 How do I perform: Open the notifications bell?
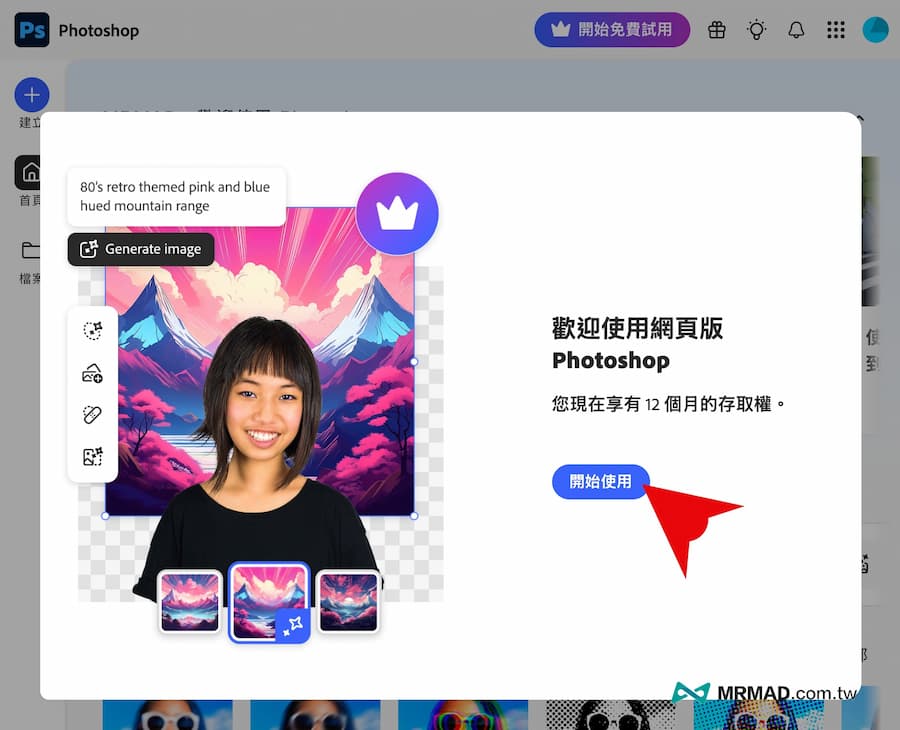coord(796,30)
